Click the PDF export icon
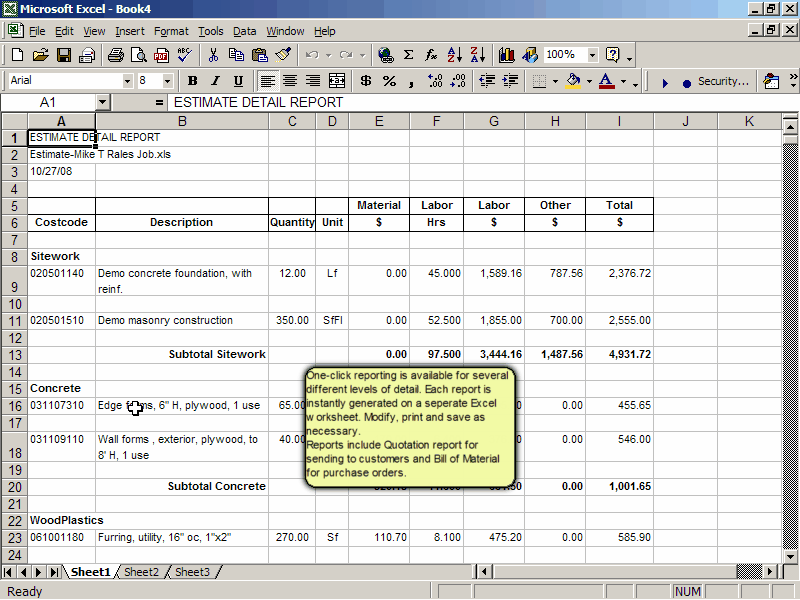 pyautogui.click(x=161, y=55)
